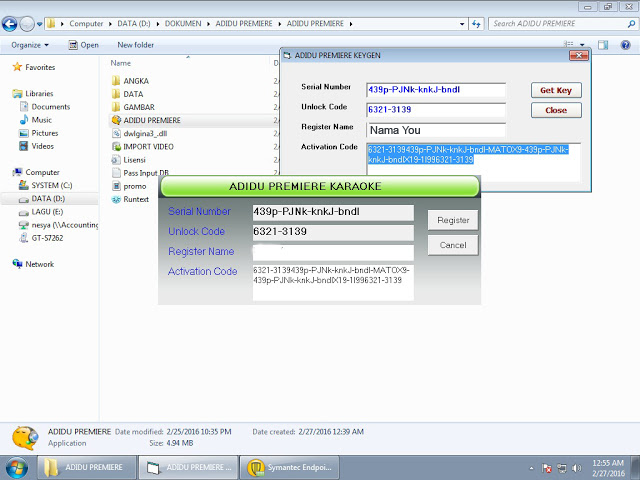Image resolution: width=640 pixels, height=480 pixels.
Task: Select the GAMBAR folder
Action: [133, 107]
